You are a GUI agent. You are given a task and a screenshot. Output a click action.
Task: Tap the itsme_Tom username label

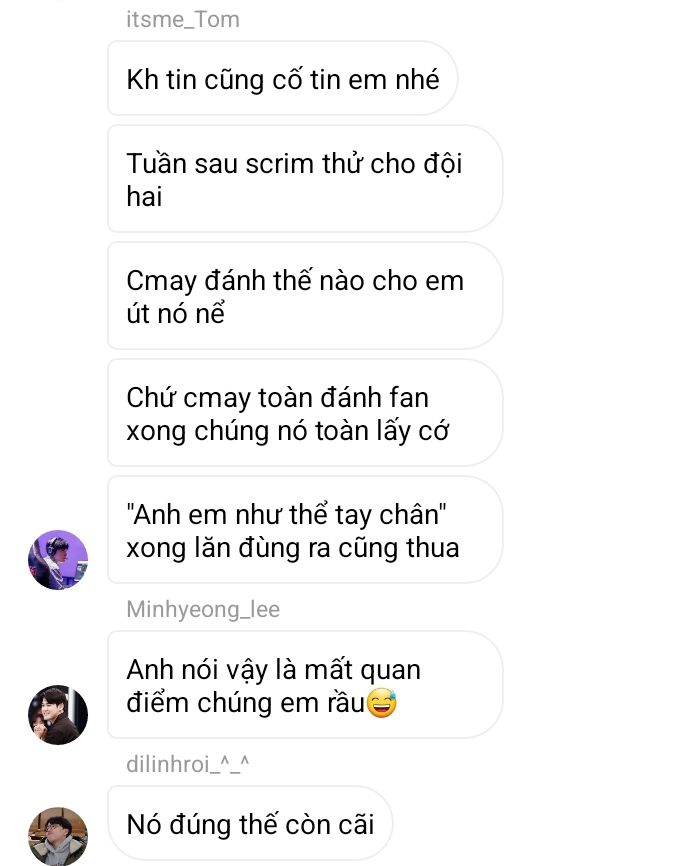[x=183, y=20]
